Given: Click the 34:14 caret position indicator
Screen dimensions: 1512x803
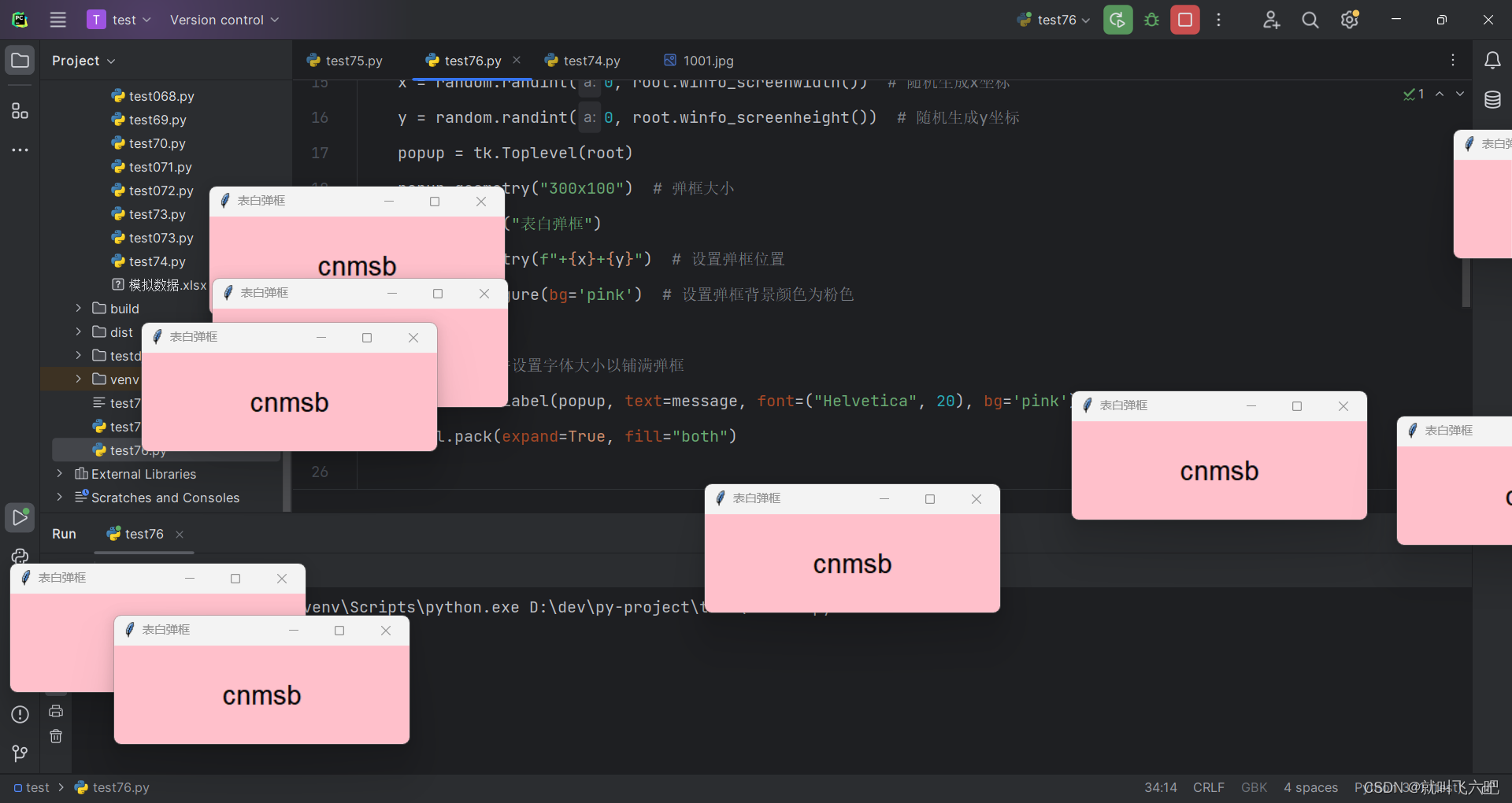Looking at the screenshot, I should (x=1161, y=787).
